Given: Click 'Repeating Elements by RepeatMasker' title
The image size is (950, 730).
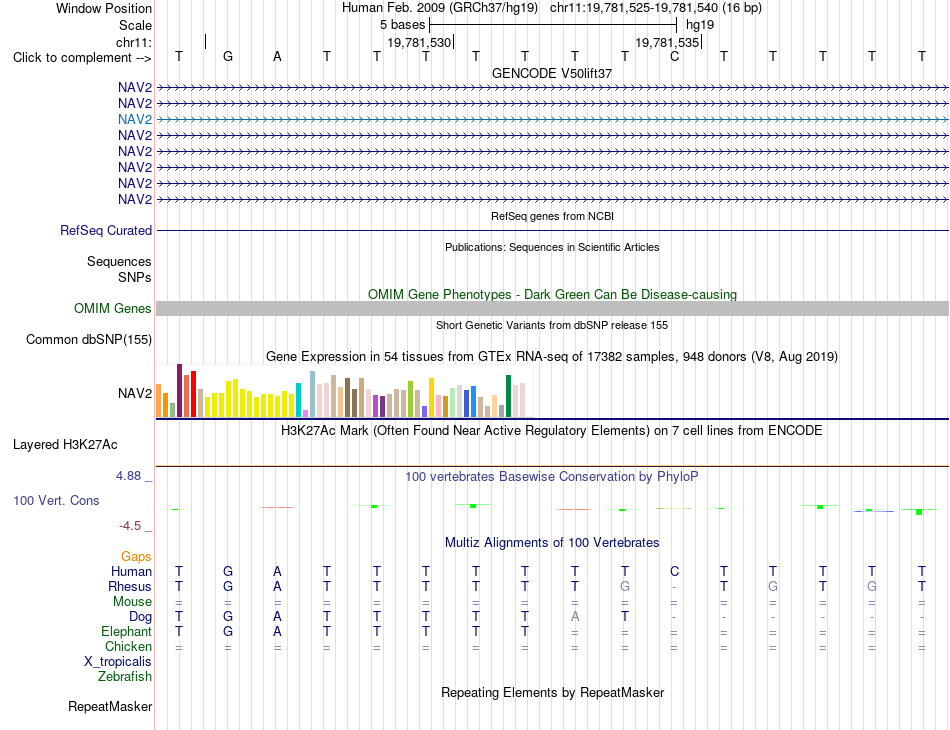Looking at the screenshot, I should (x=553, y=692).
